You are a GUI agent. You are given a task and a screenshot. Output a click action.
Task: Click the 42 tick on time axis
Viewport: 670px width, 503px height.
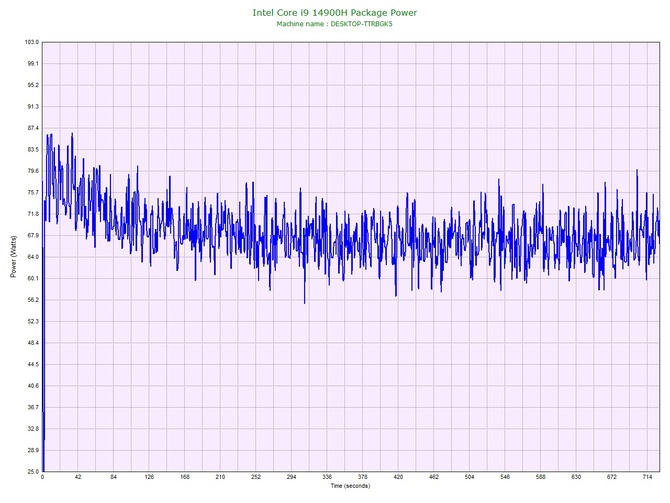(x=78, y=477)
